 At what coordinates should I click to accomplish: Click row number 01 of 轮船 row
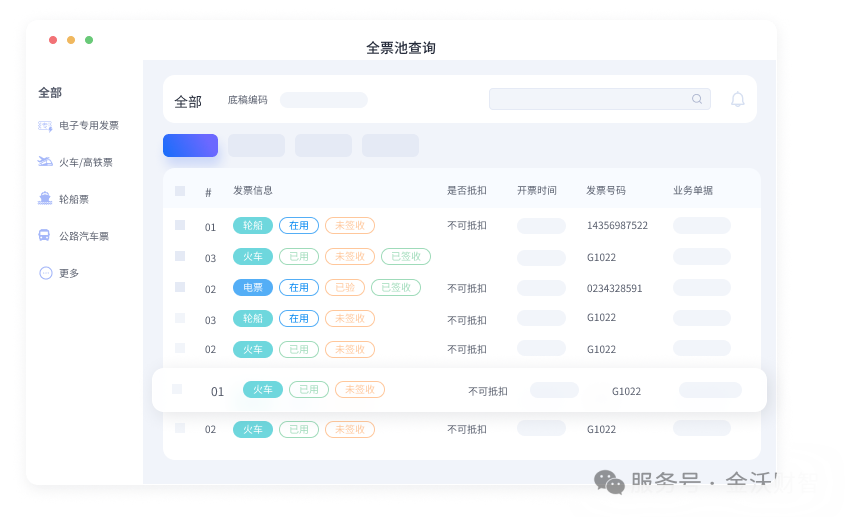point(210,227)
